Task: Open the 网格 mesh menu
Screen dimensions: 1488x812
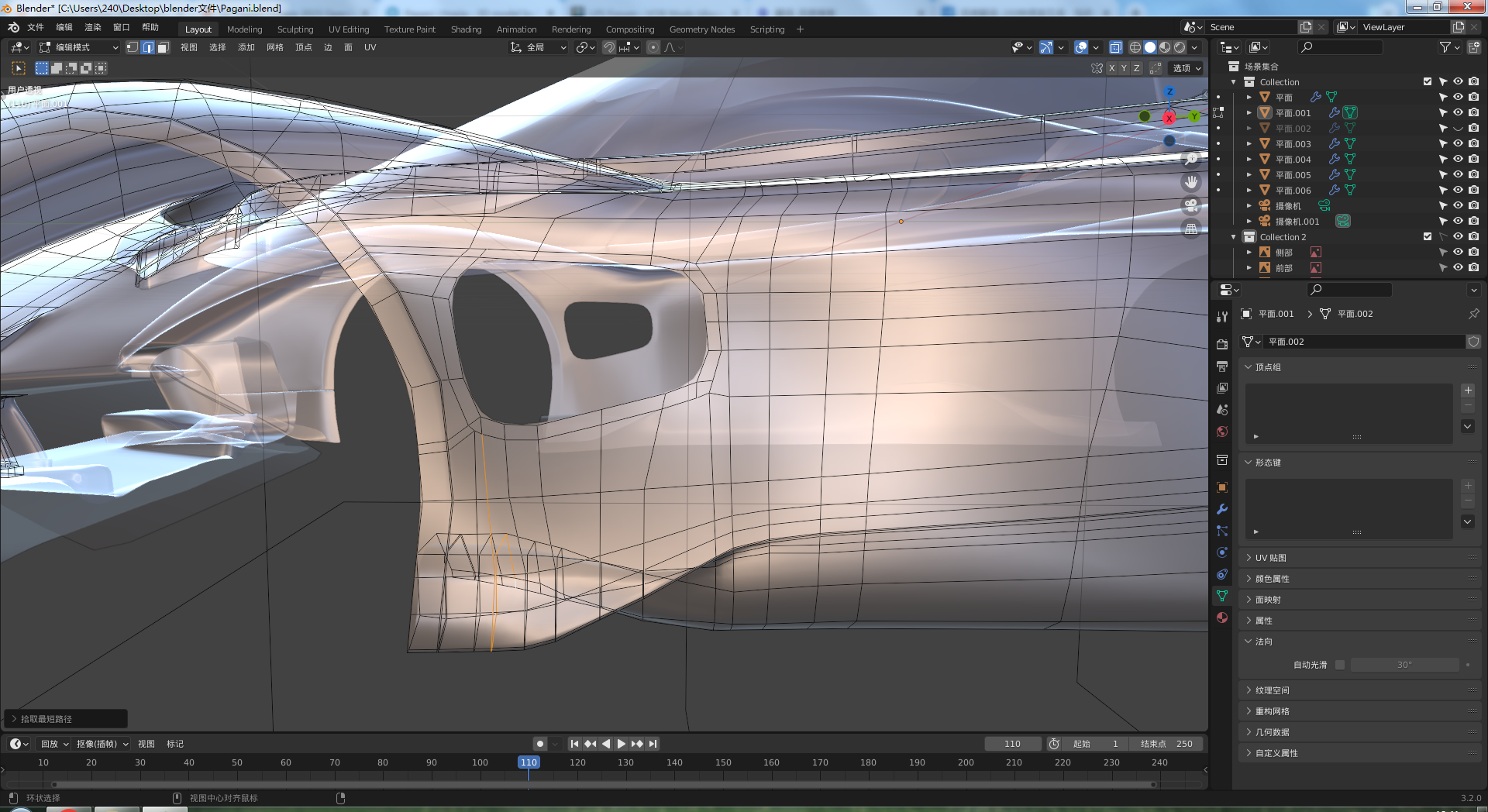Action: (x=274, y=47)
